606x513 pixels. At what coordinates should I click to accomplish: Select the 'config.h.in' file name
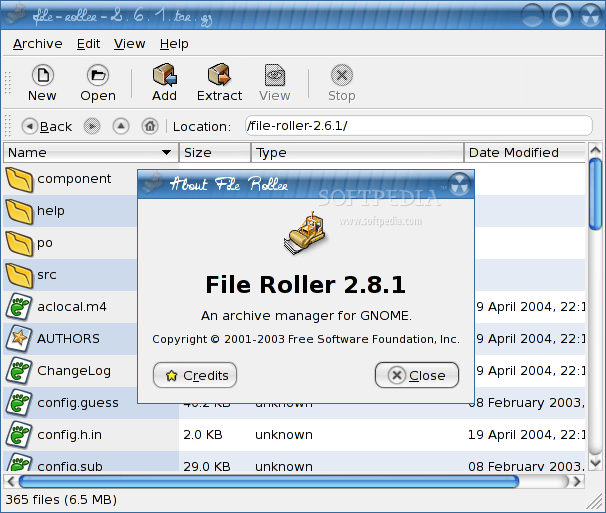click(70, 435)
